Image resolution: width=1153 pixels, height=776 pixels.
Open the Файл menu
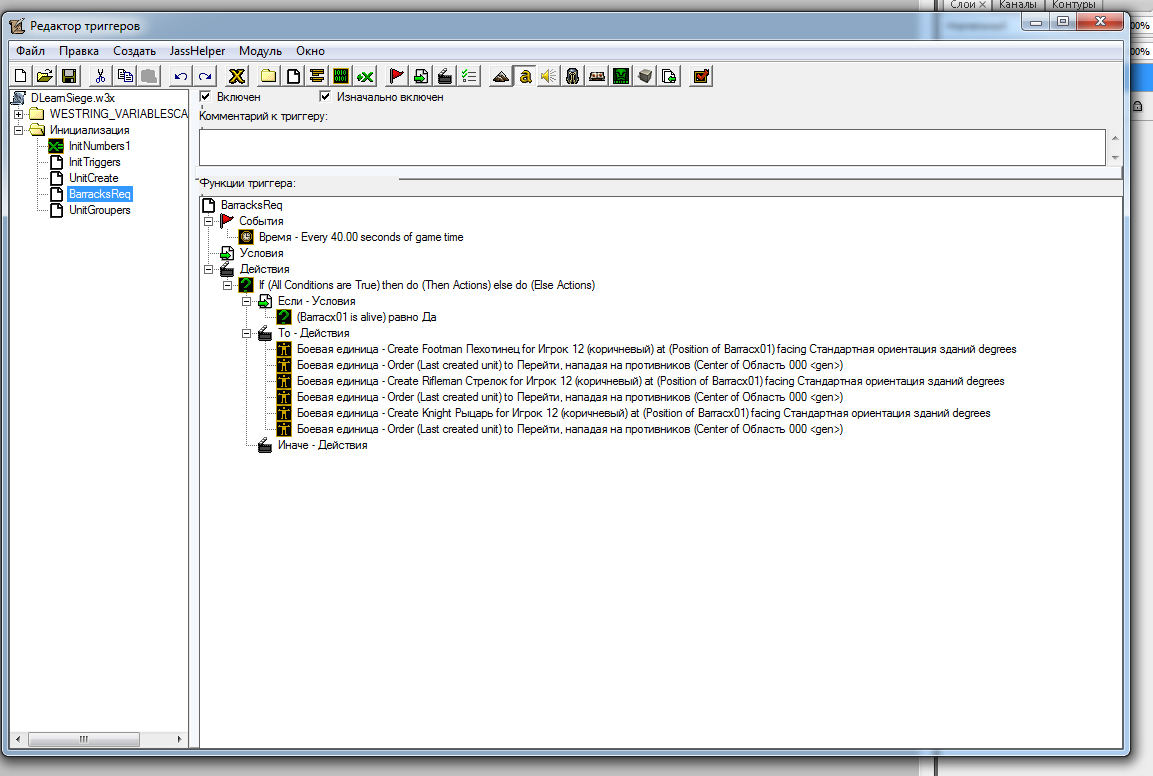coord(30,51)
